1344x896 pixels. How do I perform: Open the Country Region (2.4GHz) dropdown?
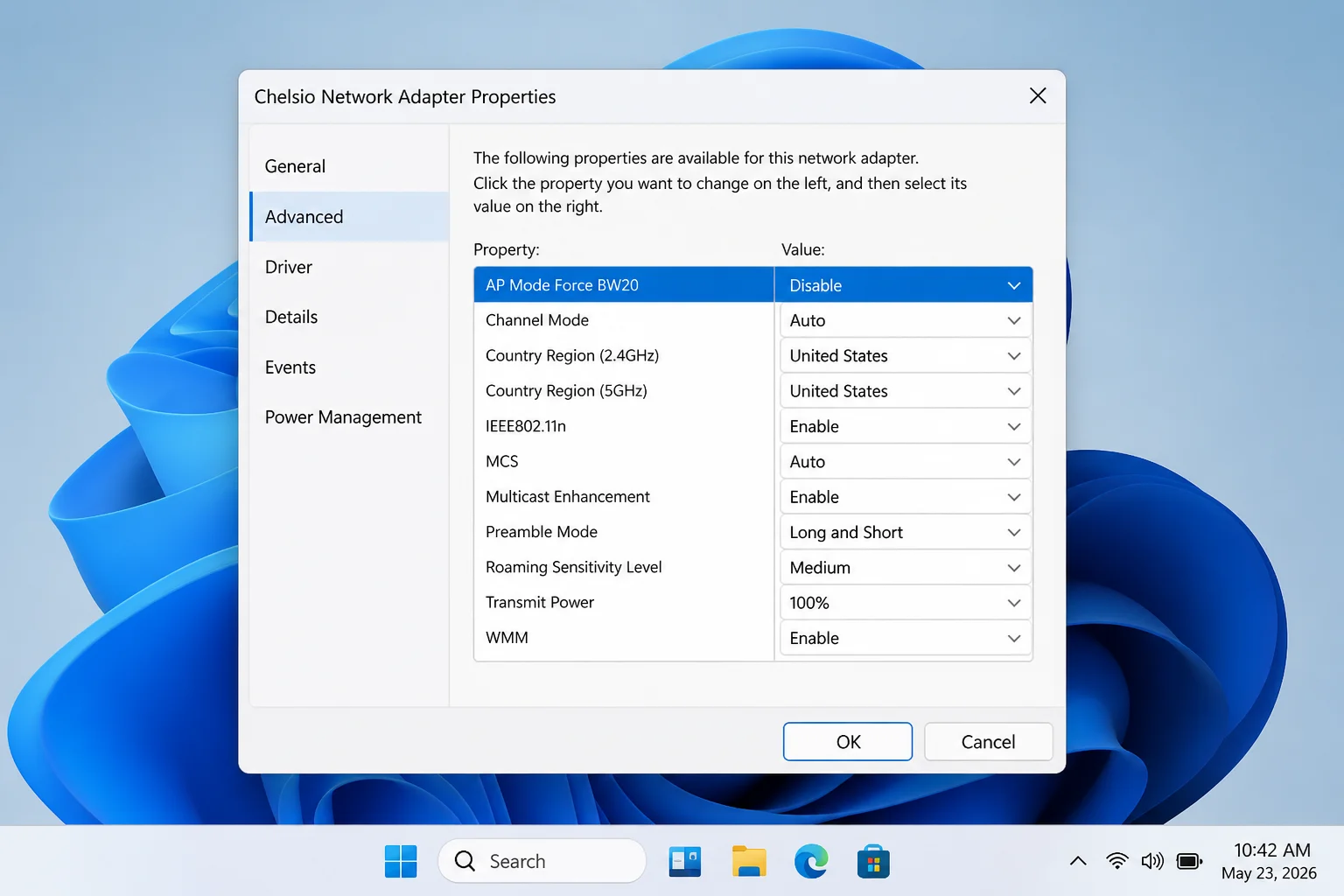(905, 356)
